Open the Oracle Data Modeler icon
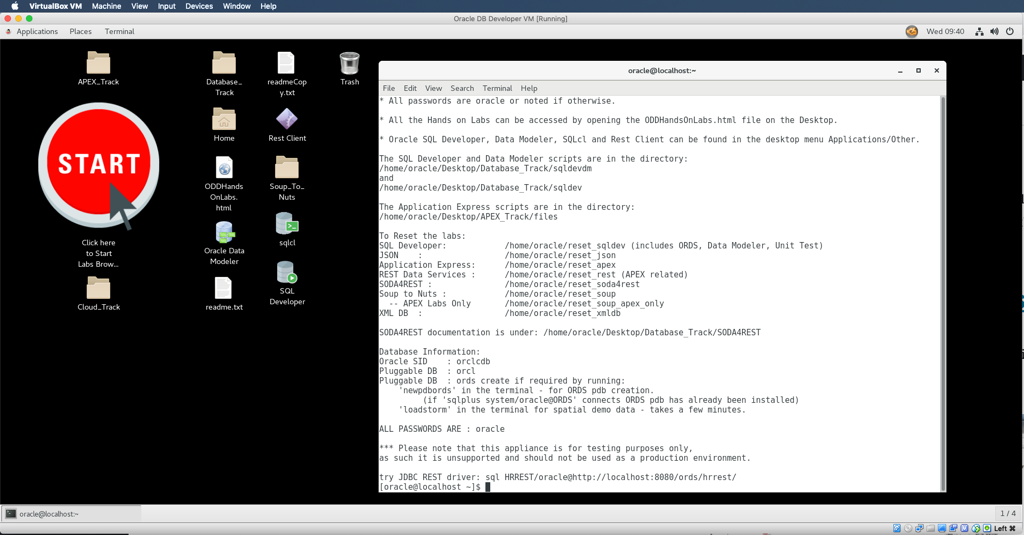This screenshot has height=535, width=1024. (224, 233)
